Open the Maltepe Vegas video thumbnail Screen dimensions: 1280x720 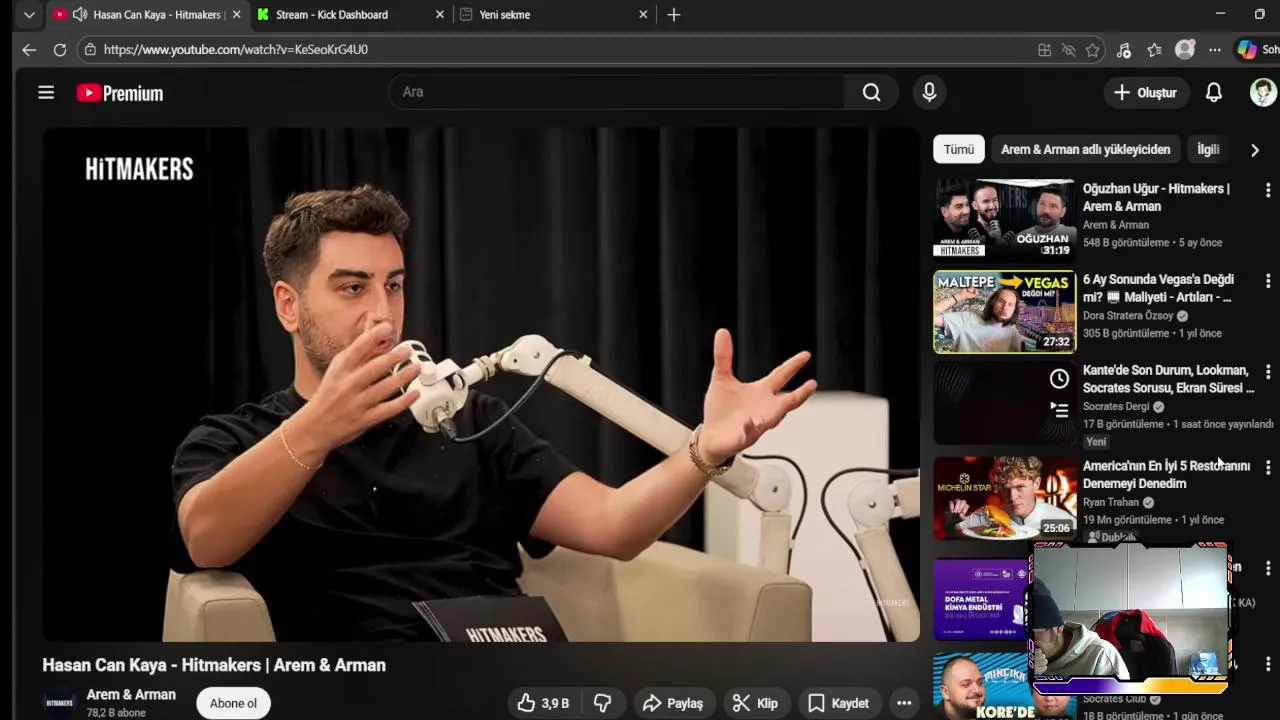pos(1004,312)
